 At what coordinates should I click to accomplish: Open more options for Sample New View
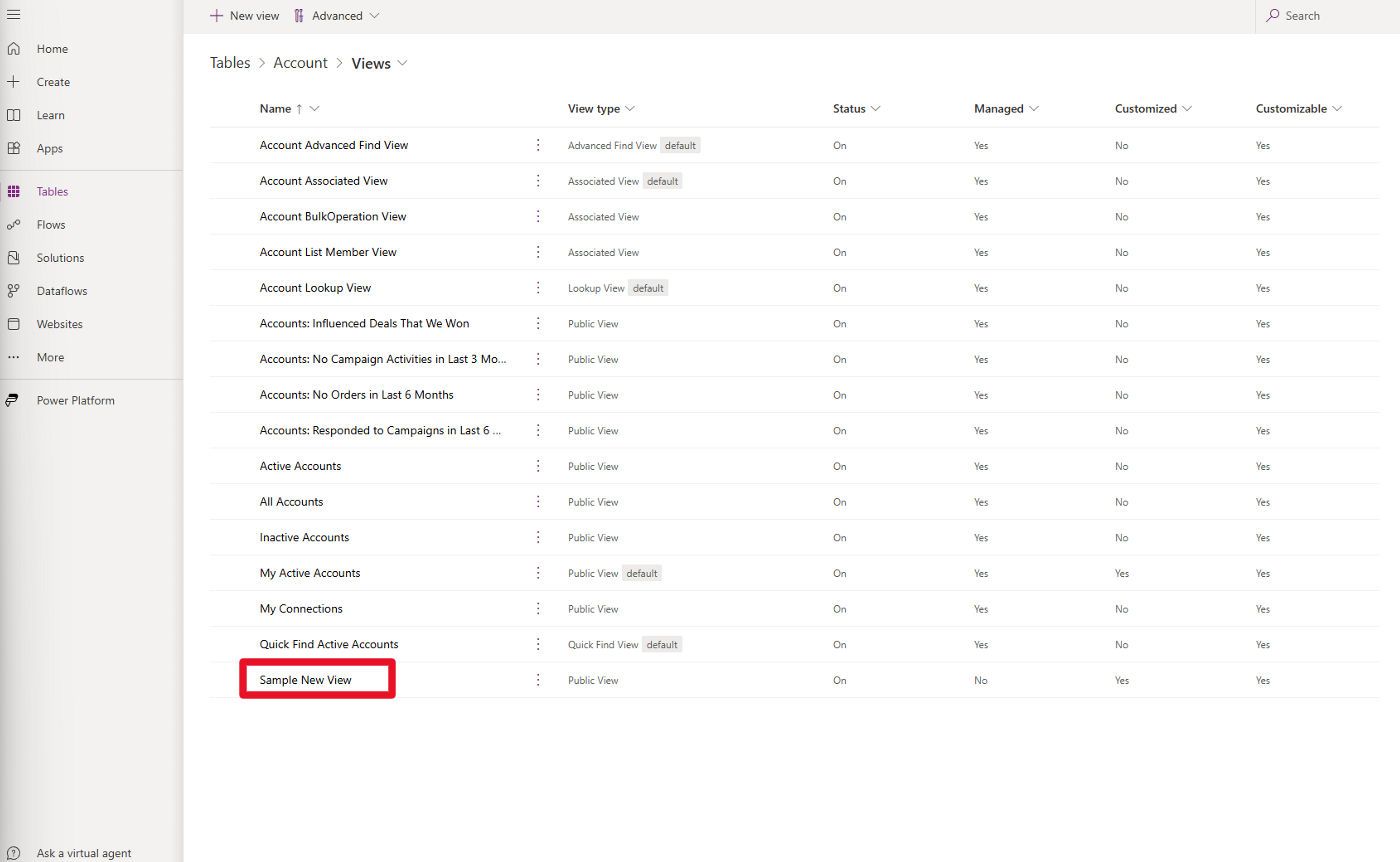[x=538, y=680]
